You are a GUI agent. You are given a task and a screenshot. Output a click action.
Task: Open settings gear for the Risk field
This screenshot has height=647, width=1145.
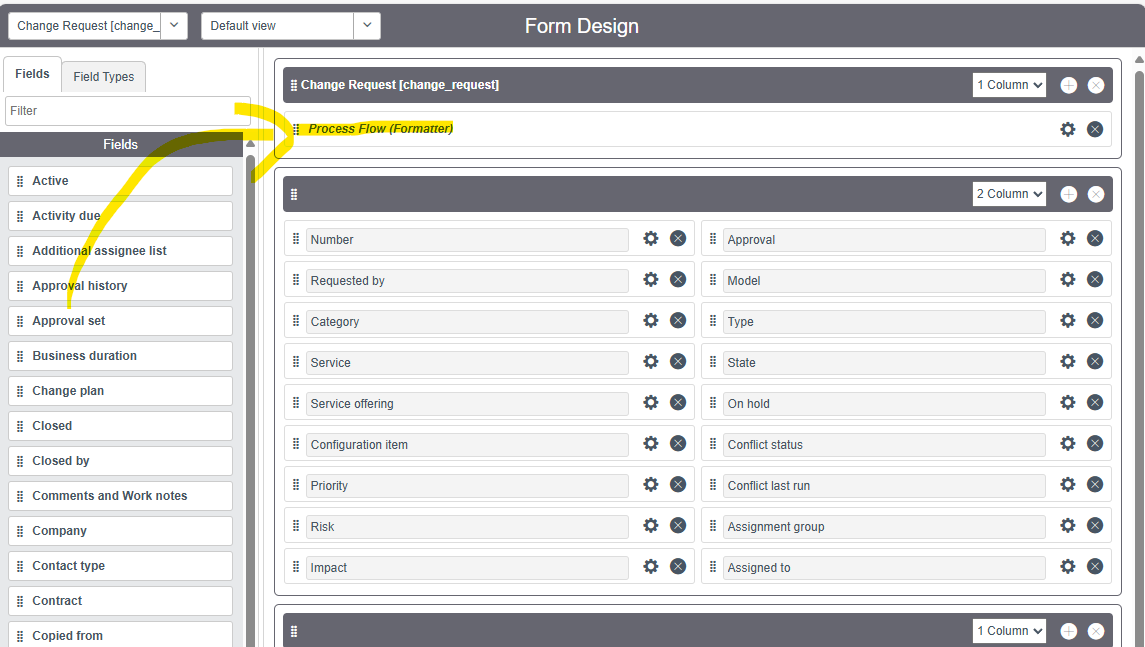click(x=651, y=525)
